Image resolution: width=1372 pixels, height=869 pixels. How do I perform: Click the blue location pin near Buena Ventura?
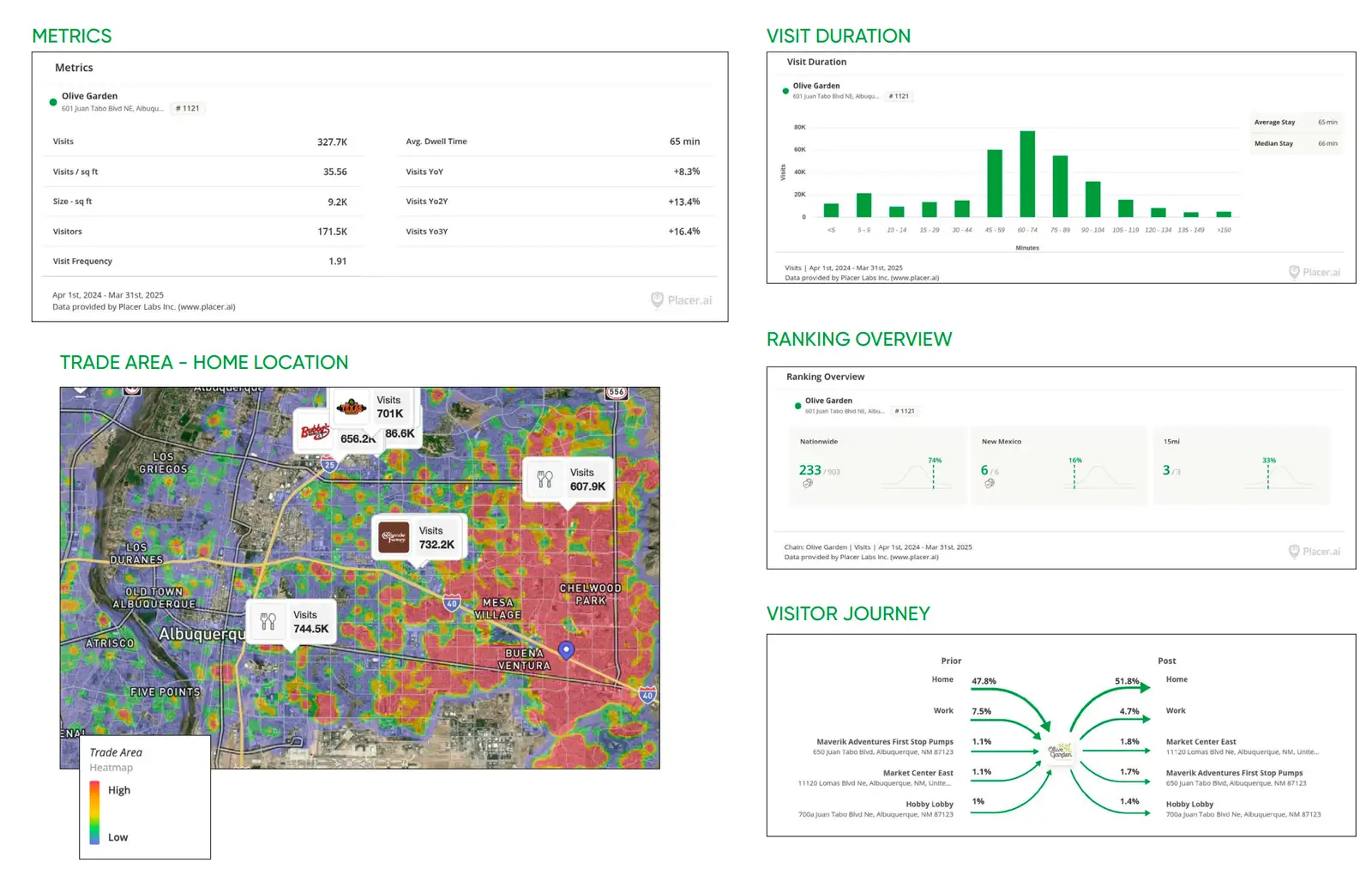pos(566,650)
